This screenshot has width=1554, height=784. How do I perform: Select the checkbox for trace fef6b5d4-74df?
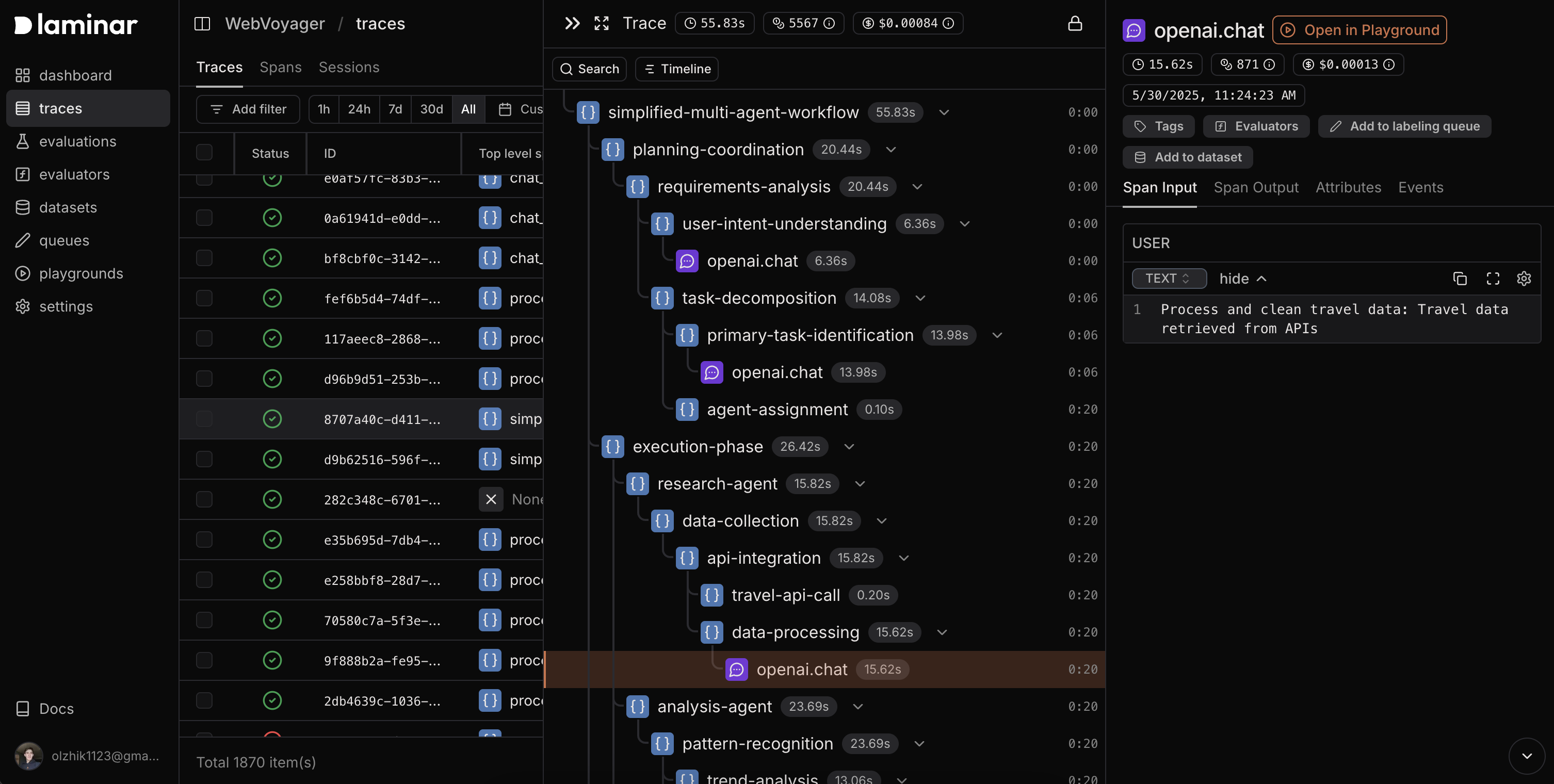coord(204,298)
